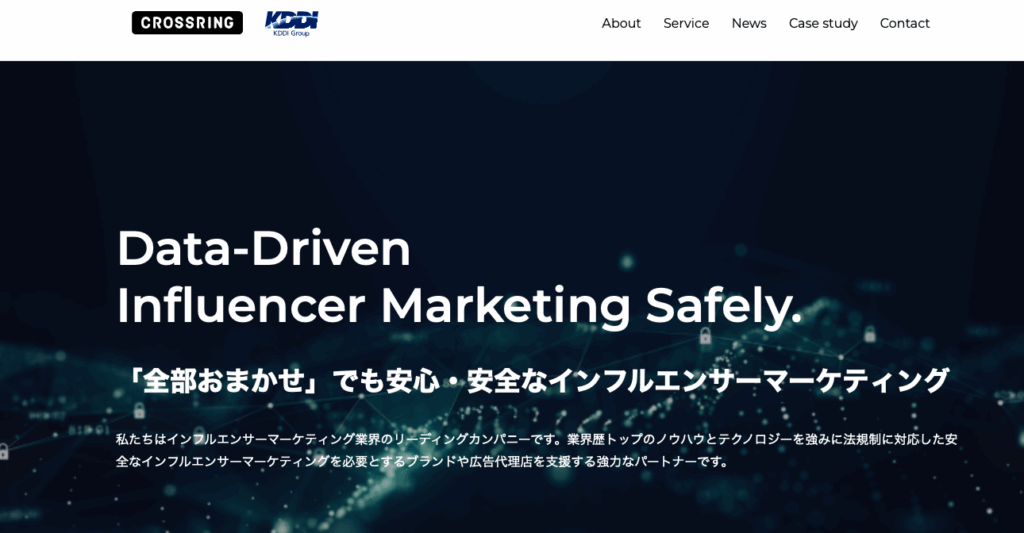Click the partially cut-off padlock at the left screen edge
The image size is (1024, 533).
[x=3, y=451]
